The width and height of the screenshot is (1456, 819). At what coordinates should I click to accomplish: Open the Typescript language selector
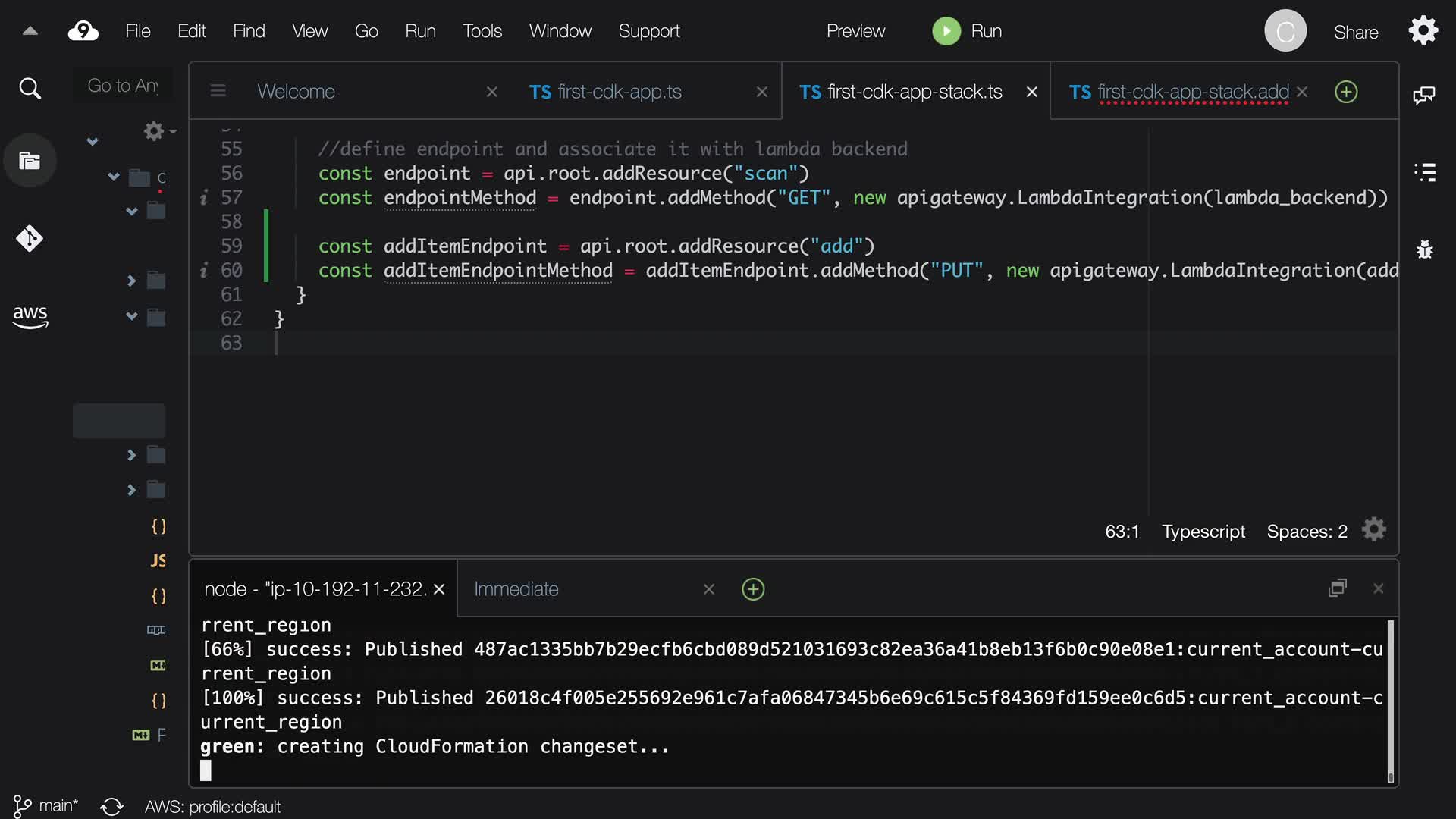1203,532
